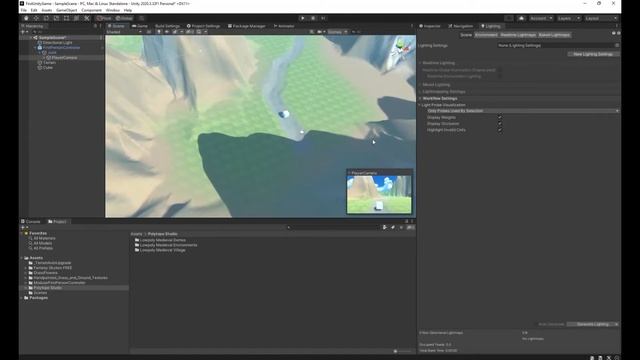
Task: Select the Baked Lightmaps tab
Action: pos(554,35)
